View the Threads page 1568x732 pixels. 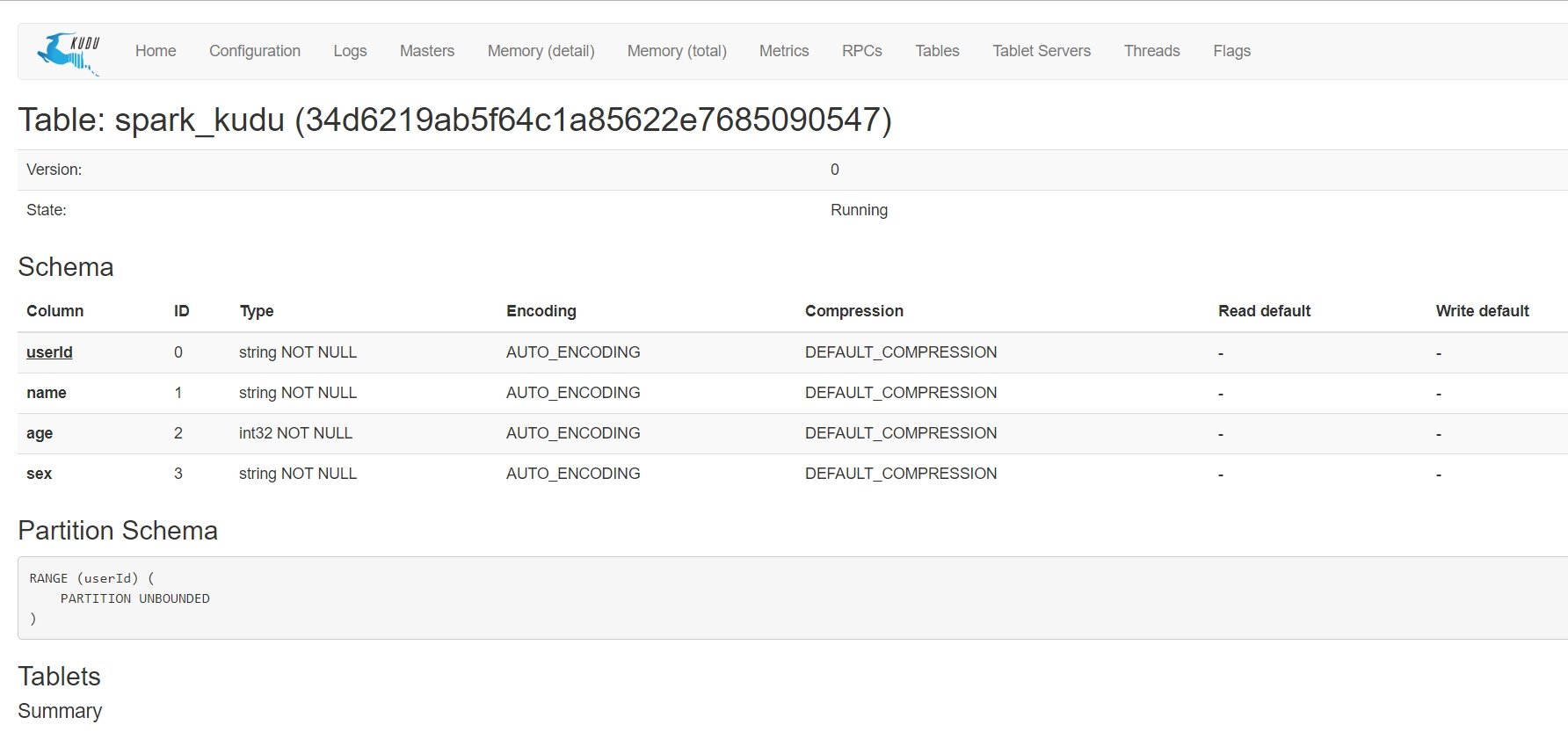[x=1152, y=51]
